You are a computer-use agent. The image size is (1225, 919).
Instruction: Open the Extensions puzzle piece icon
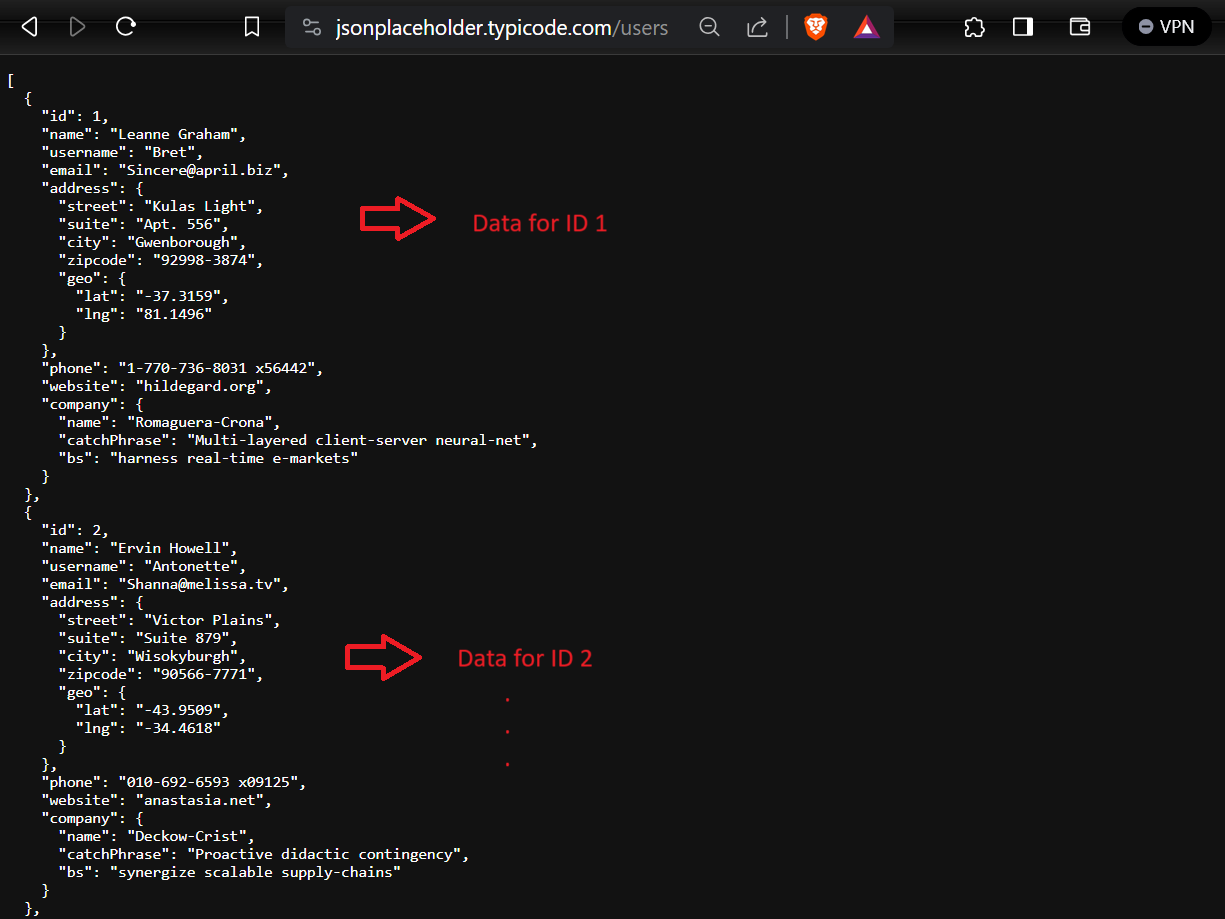[x=973, y=27]
